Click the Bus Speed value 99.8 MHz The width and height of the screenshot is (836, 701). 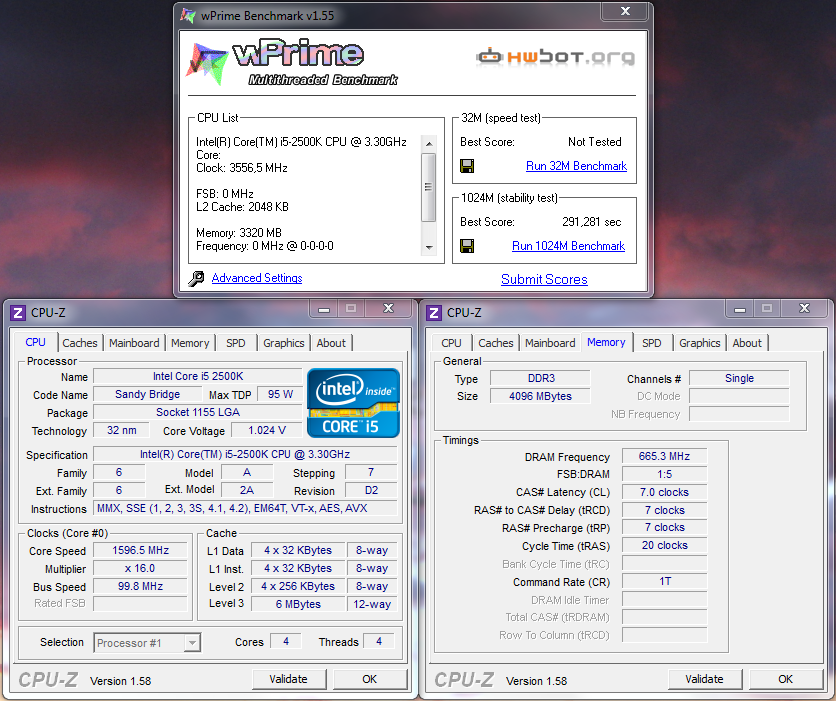click(x=141, y=586)
